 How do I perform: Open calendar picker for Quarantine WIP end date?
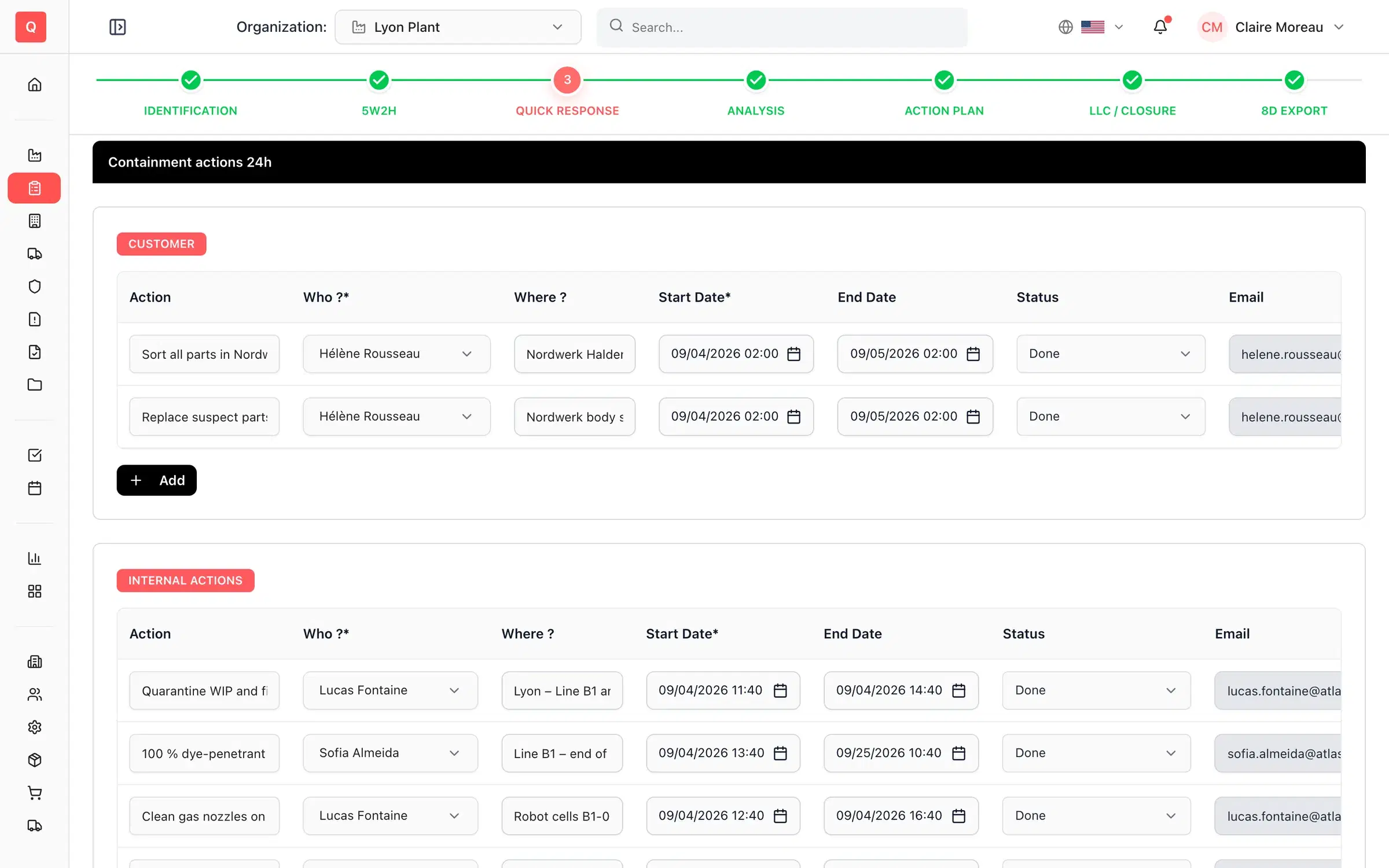(x=959, y=690)
